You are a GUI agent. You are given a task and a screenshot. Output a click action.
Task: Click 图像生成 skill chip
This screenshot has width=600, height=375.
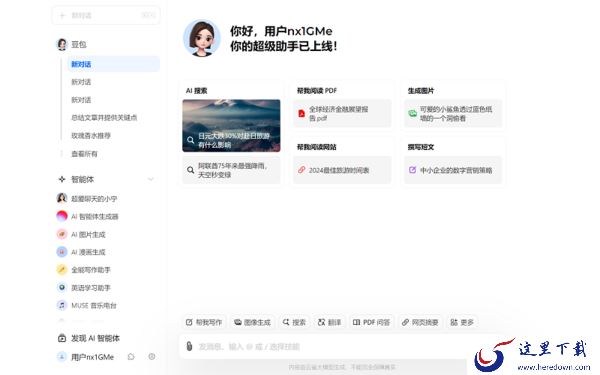(x=252, y=322)
